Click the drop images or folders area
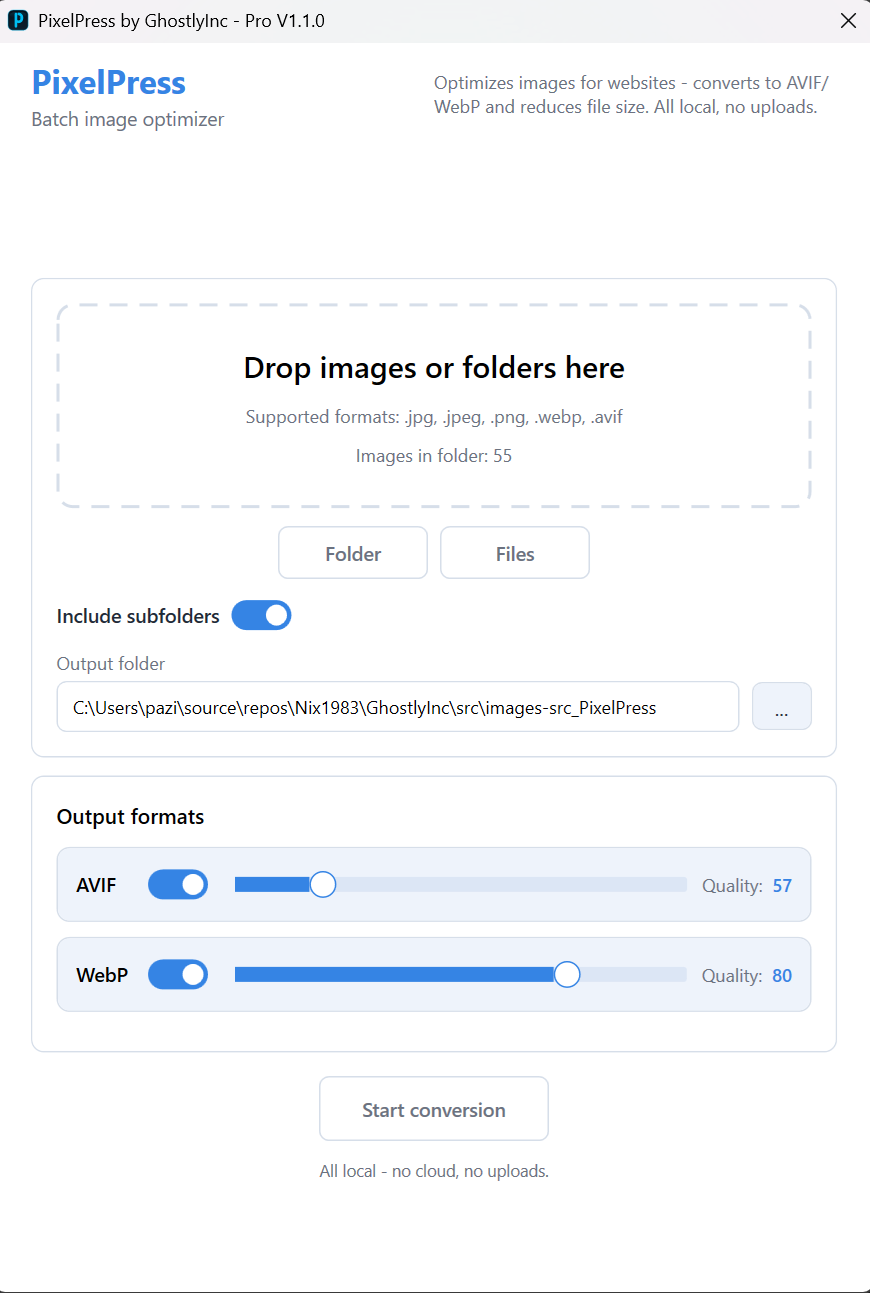Screen dimensions: 870x1293 click(434, 405)
